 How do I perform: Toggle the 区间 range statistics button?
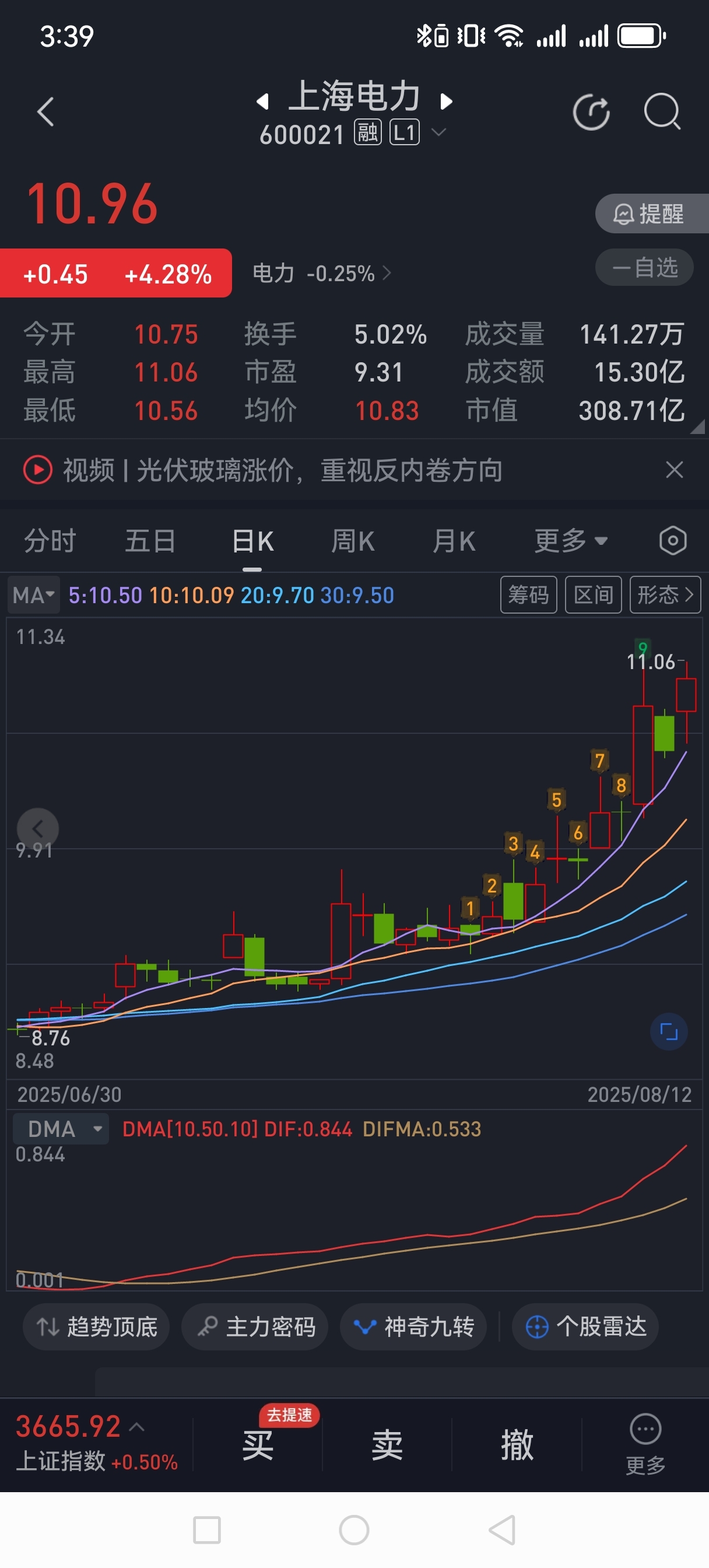pos(593,594)
